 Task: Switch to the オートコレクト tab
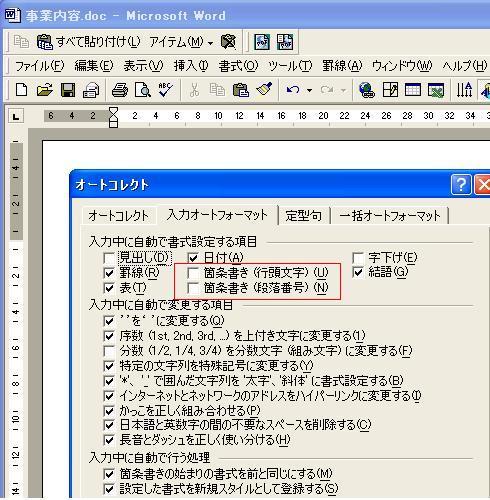coord(118,216)
